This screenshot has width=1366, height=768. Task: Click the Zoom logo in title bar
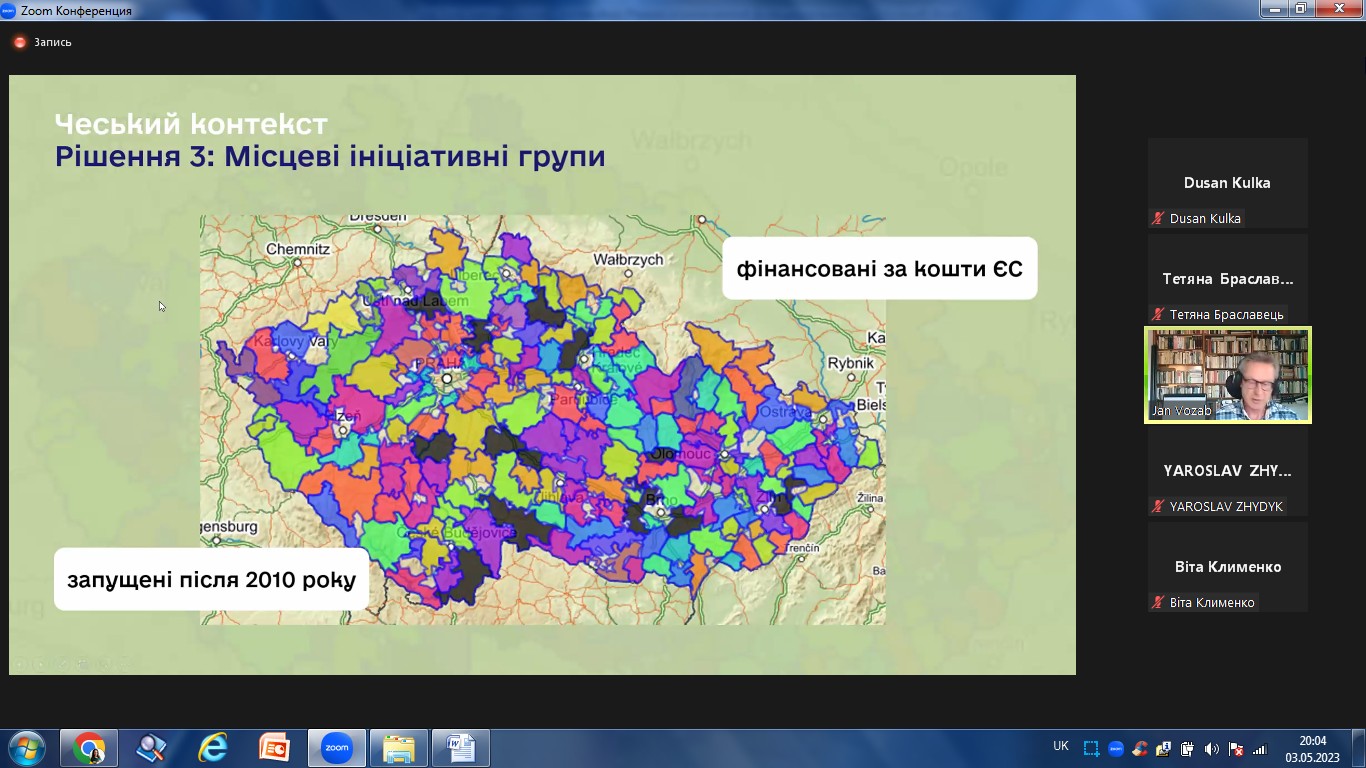tap(9, 10)
